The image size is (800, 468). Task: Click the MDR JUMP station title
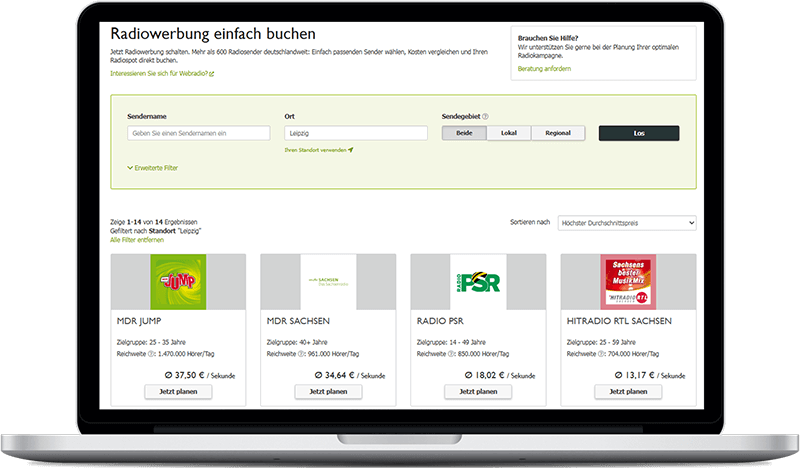pos(139,321)
